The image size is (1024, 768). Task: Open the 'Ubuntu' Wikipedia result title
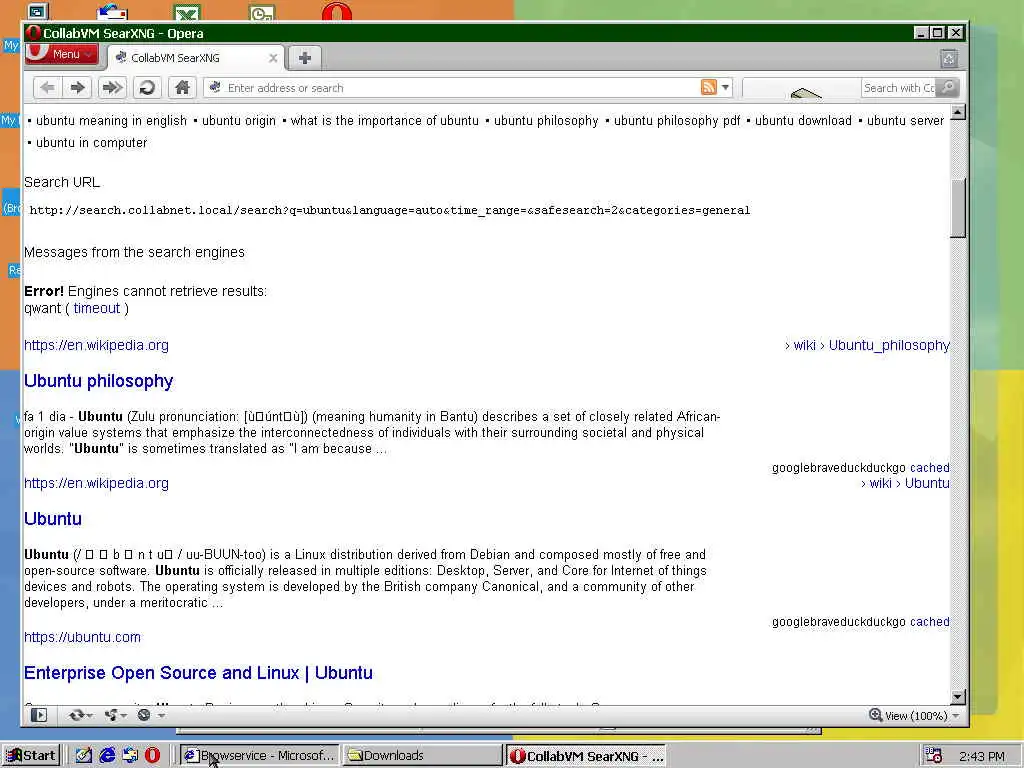(x=53, y=519)
